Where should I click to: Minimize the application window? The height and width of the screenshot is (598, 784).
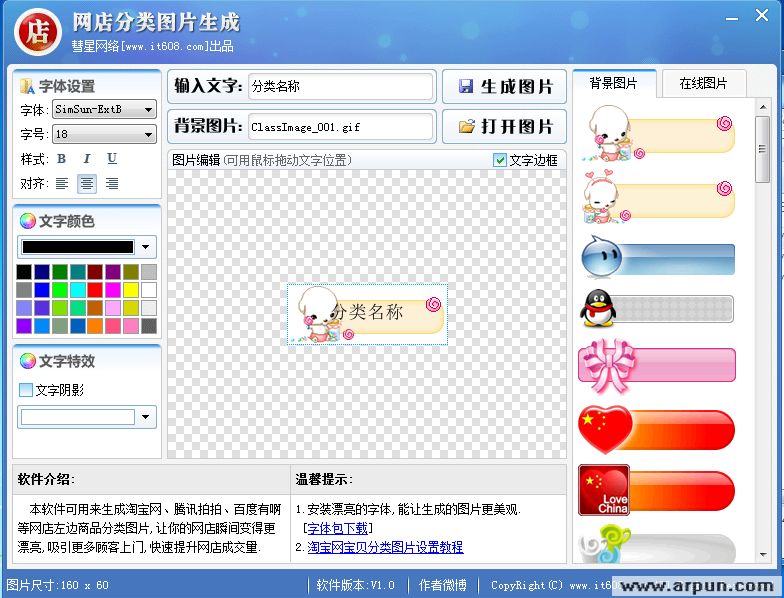tap(732, 18)
